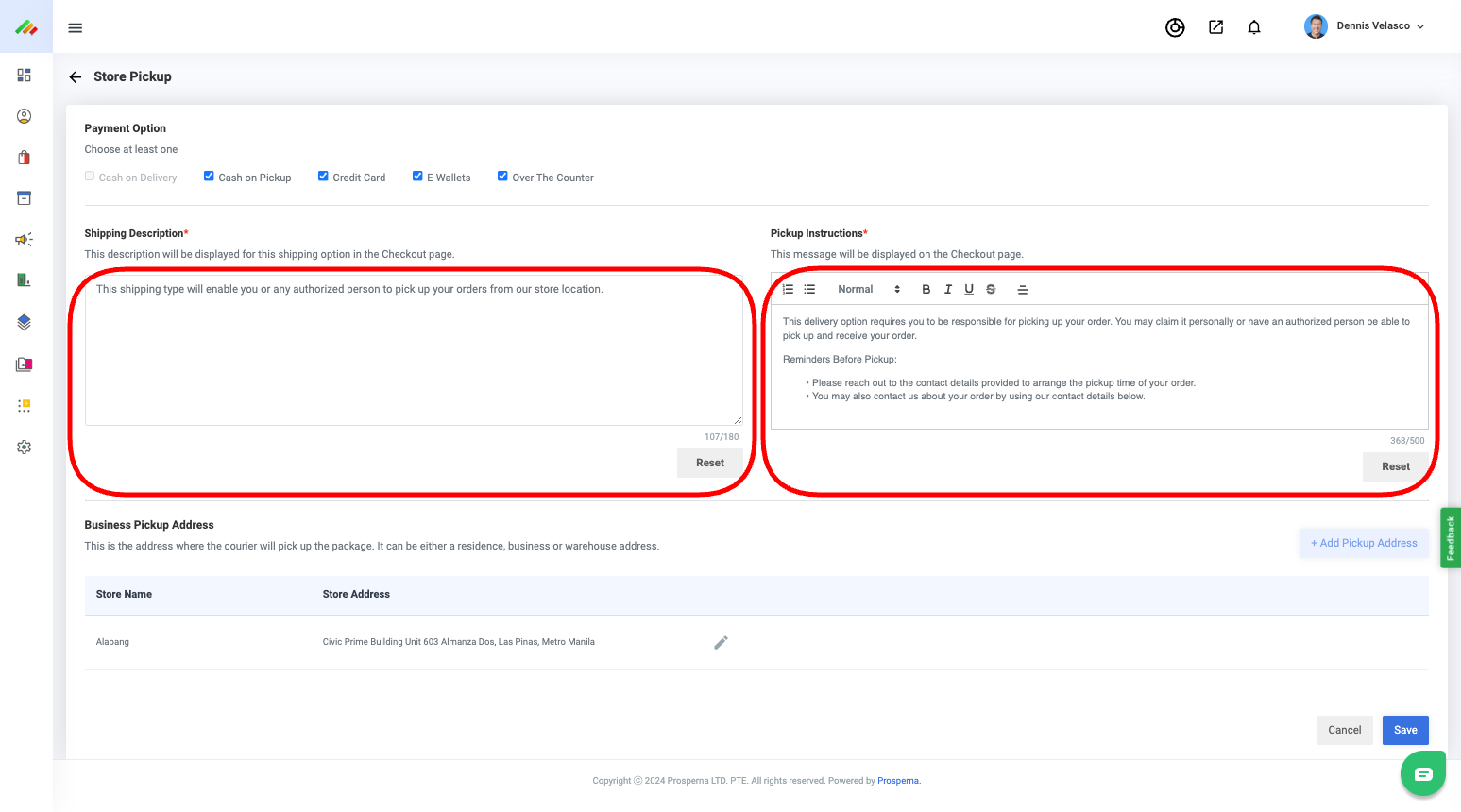Screen dimensions: 1461x812
Task: Open the settings gear in sidebar menu
Action: (25, 447)
